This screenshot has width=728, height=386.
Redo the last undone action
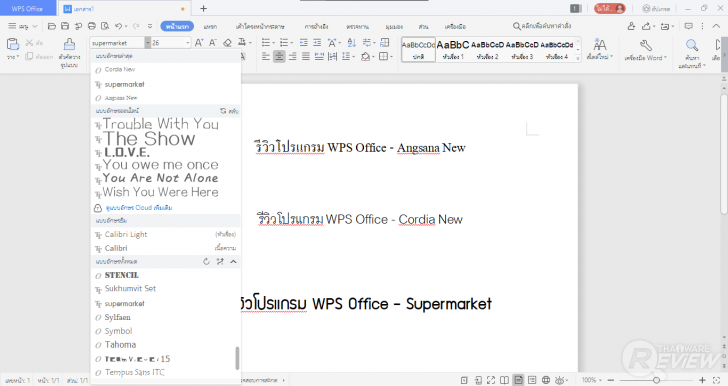[136, 26]
